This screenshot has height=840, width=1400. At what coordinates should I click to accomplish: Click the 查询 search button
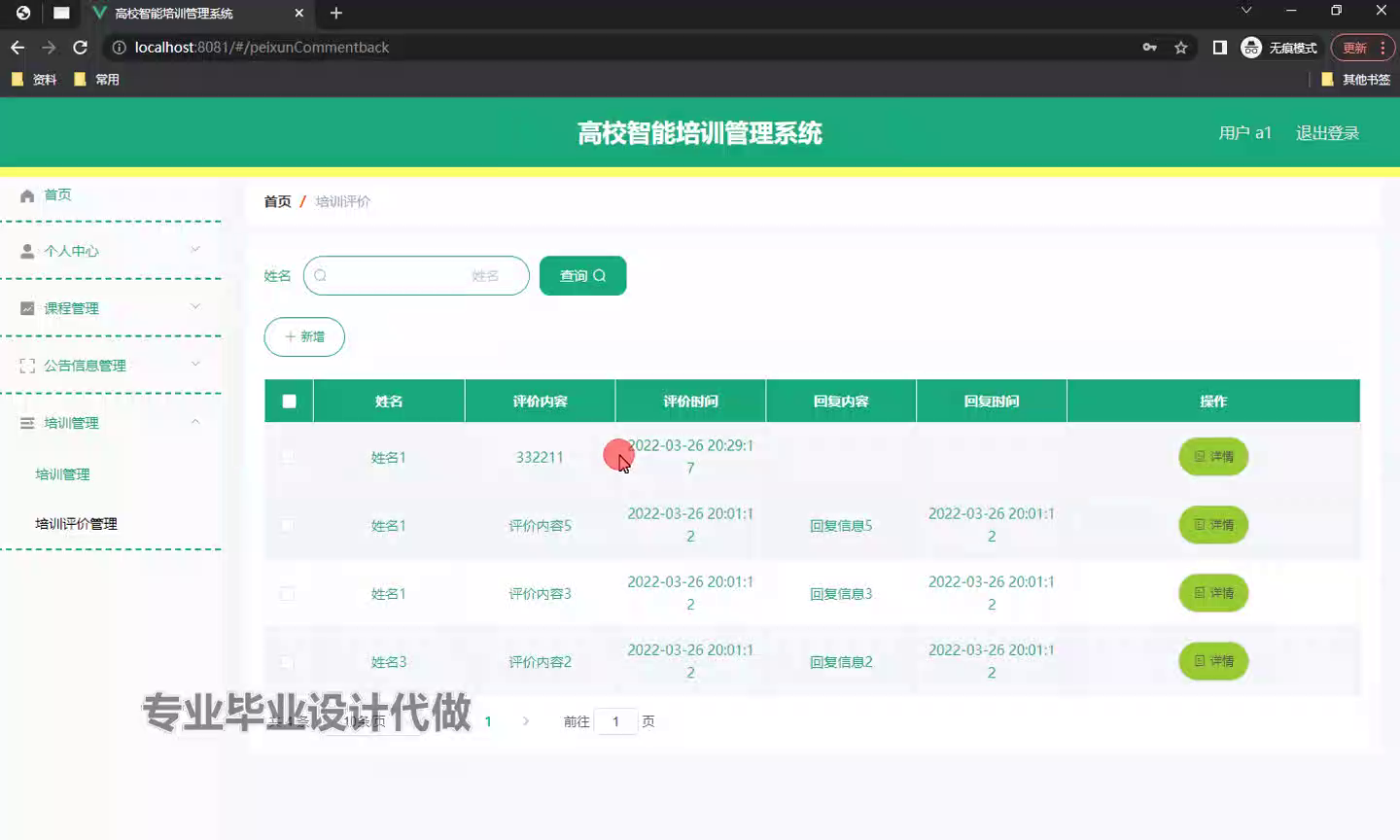click(x=582, y=276)
